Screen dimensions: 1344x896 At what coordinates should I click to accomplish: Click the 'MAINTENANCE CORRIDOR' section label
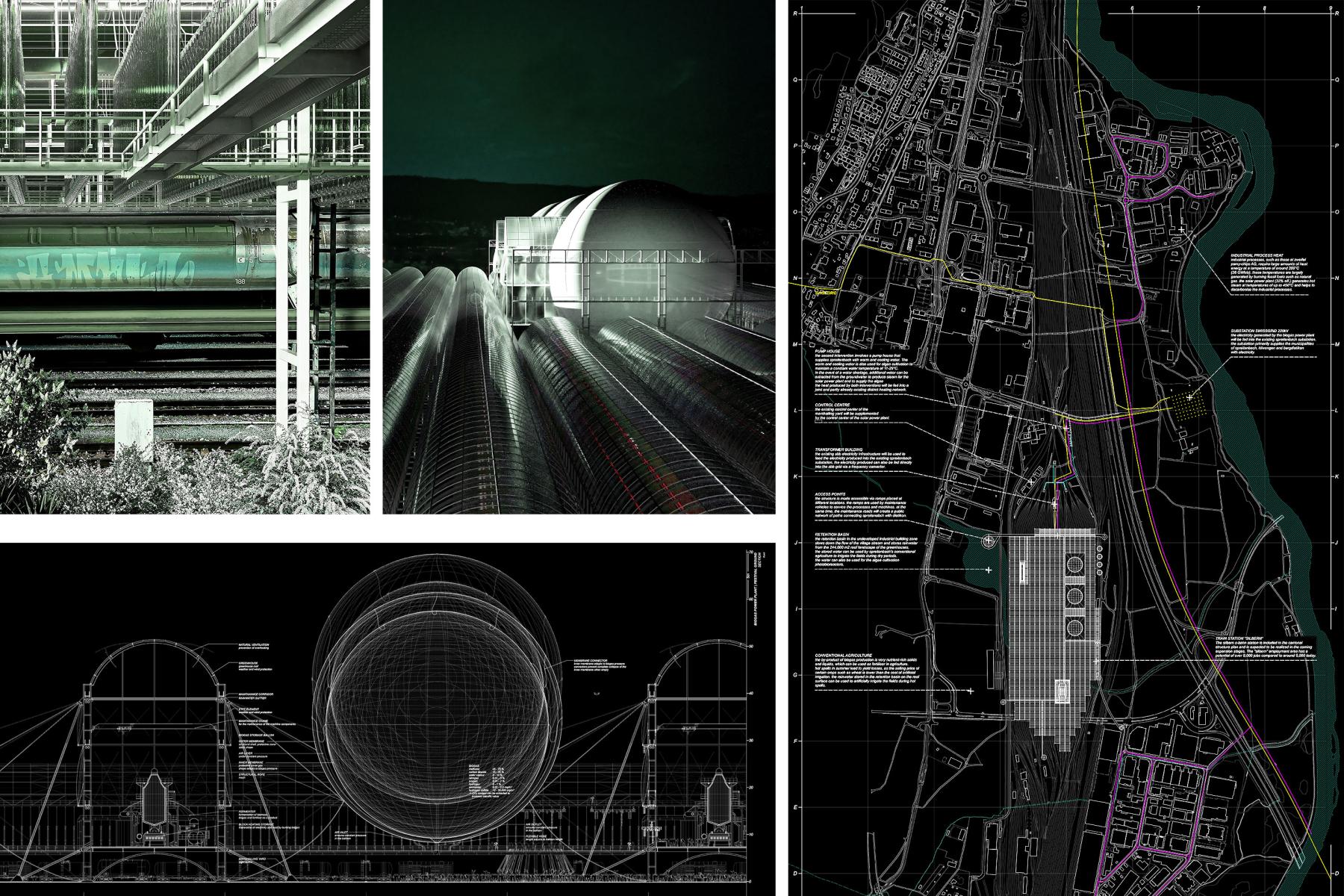click(256, 694)
